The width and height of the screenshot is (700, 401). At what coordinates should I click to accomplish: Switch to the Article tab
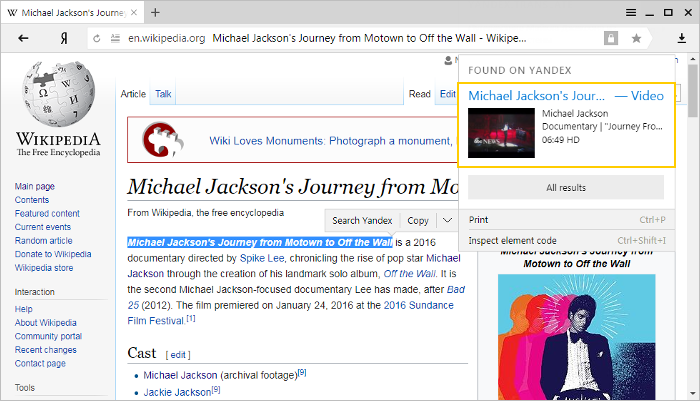pos(133,94)
